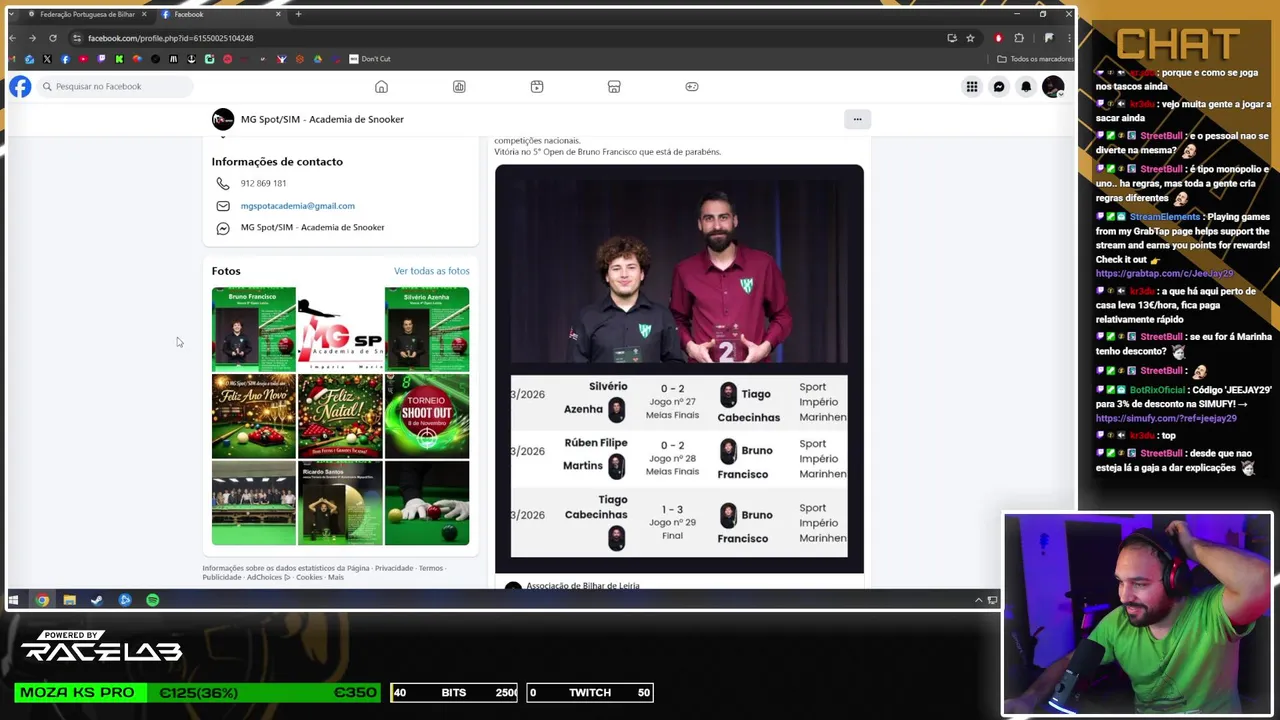Open the Facebook logo home link
This screenshot has height=720, width=1280.
coord(20,87)
